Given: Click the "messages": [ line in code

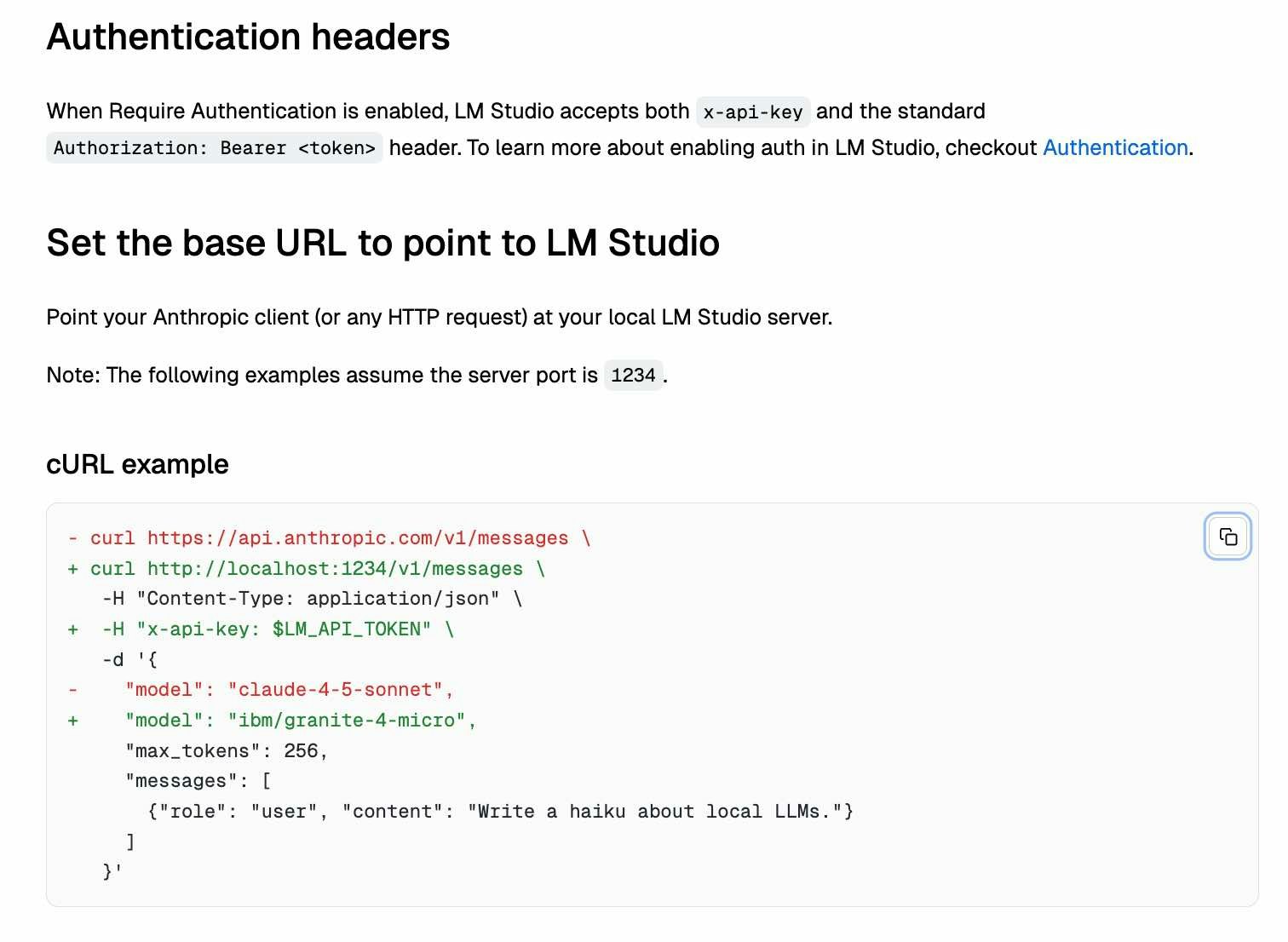Looking at the screenshot, I should [198, 781].
